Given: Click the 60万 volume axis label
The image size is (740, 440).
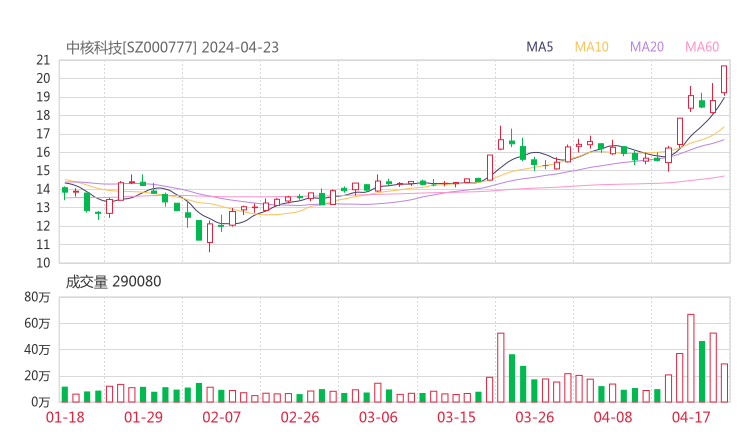Looking at the screenshot, I should click(37, 324).
